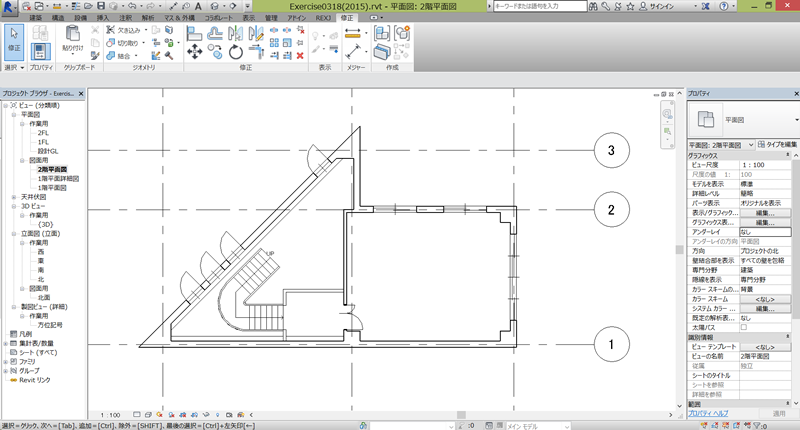Click the Properties palette icon in ribbon

coord(40,52)
